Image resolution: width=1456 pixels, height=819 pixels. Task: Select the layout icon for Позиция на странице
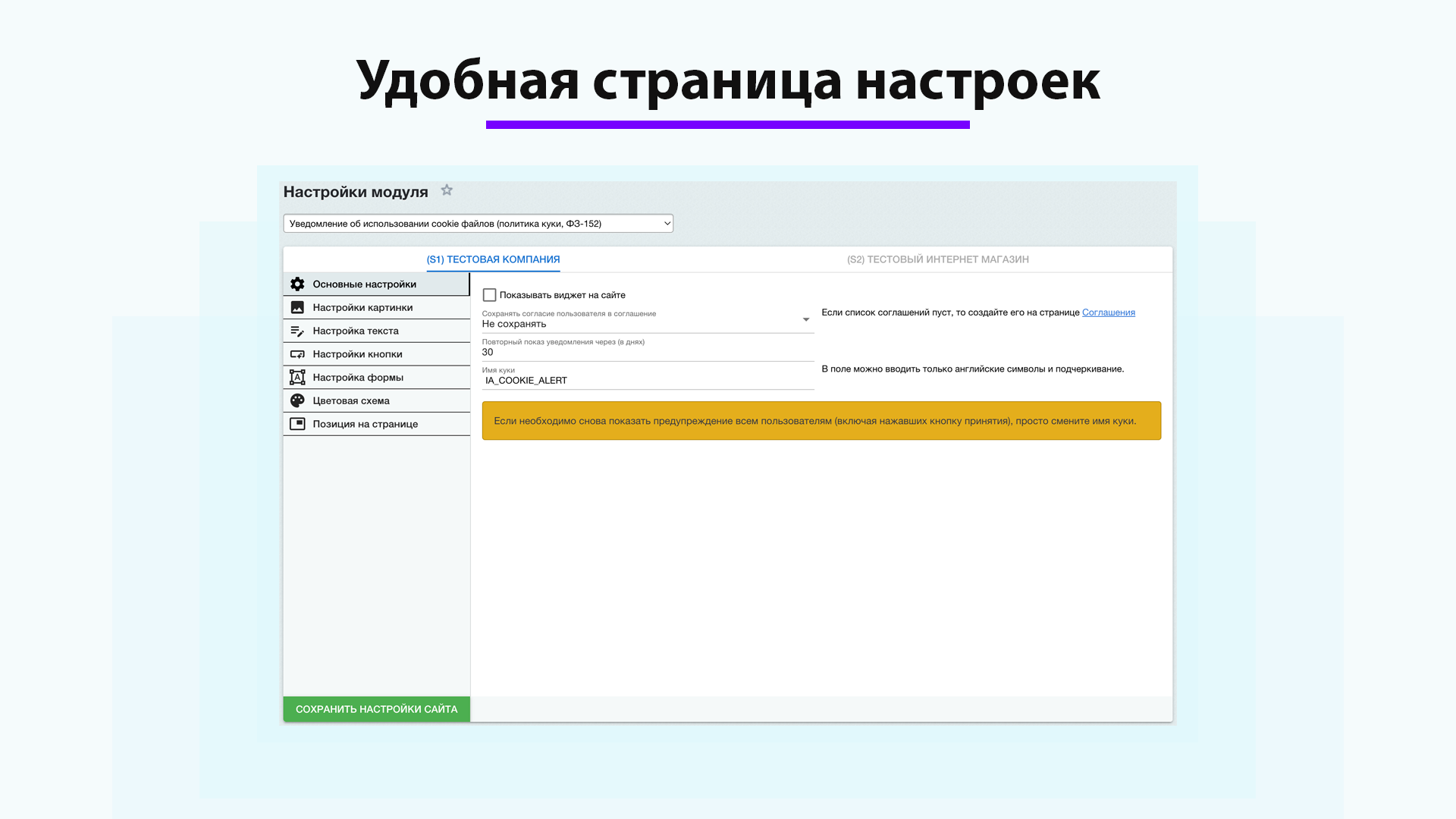[297, 423]
